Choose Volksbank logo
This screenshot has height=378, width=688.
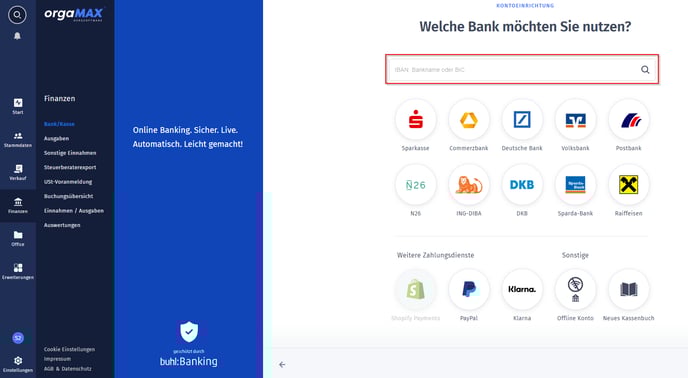(575, 119)
